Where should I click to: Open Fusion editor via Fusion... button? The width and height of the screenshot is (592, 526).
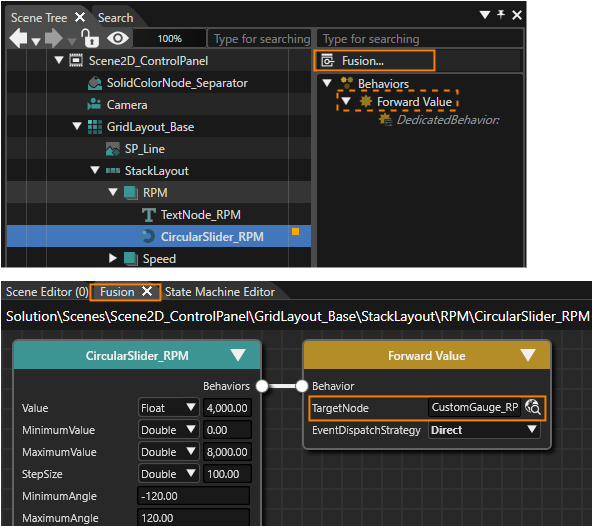pyautogui.click(x=374, y=60)
